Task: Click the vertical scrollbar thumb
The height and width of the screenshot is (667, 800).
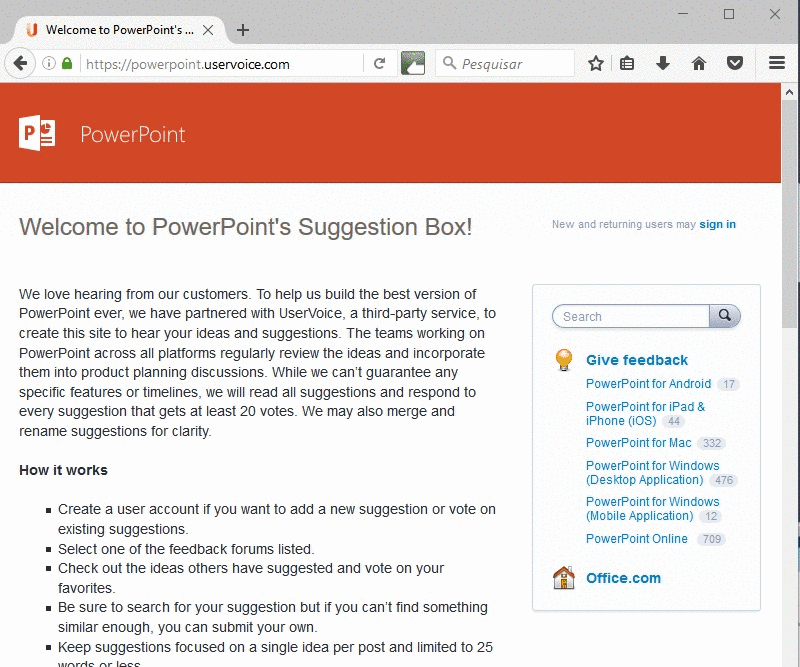Action: 789,214
